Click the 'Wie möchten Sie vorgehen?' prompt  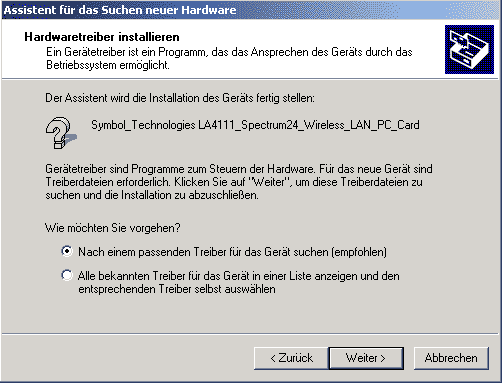point(113,228)
